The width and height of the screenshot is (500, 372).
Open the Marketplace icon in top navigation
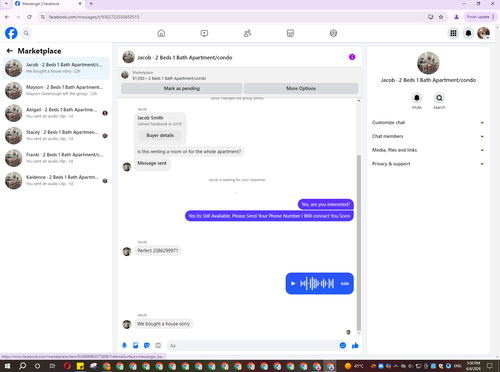coord(290,33)
